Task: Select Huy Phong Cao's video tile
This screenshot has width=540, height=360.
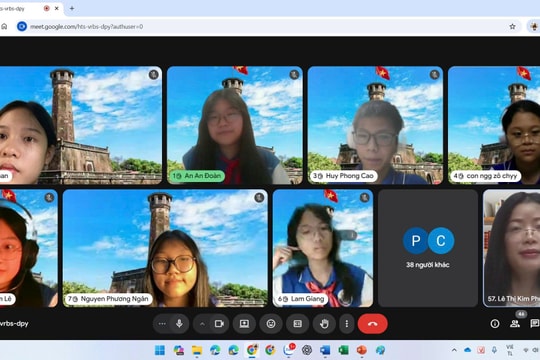Action: (x=375, y=125)
